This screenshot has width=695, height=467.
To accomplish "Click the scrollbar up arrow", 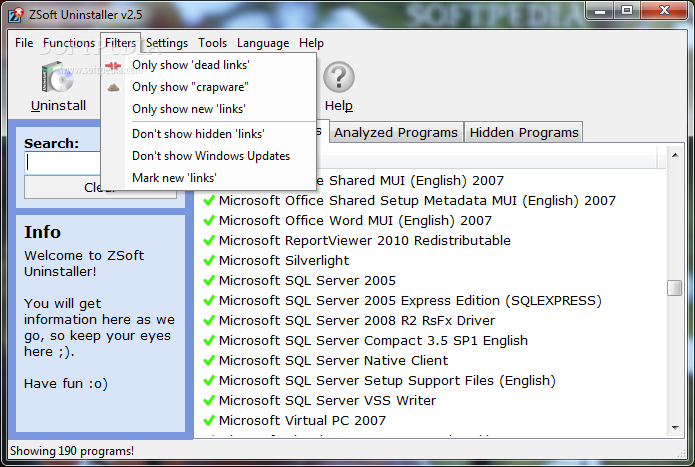I will click(675, 155).
